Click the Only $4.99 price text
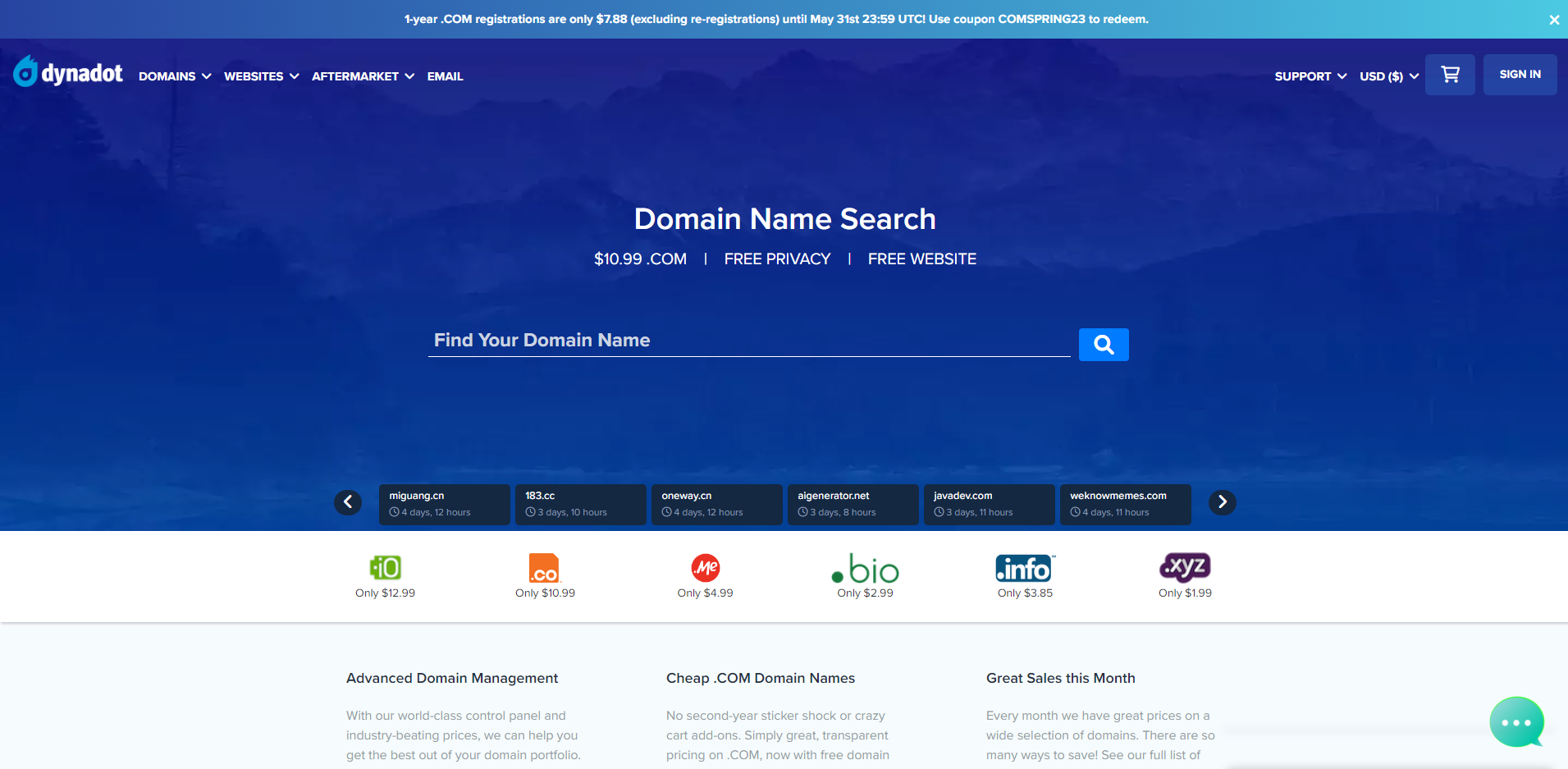The image size is (1568, 769). [706, 593]
